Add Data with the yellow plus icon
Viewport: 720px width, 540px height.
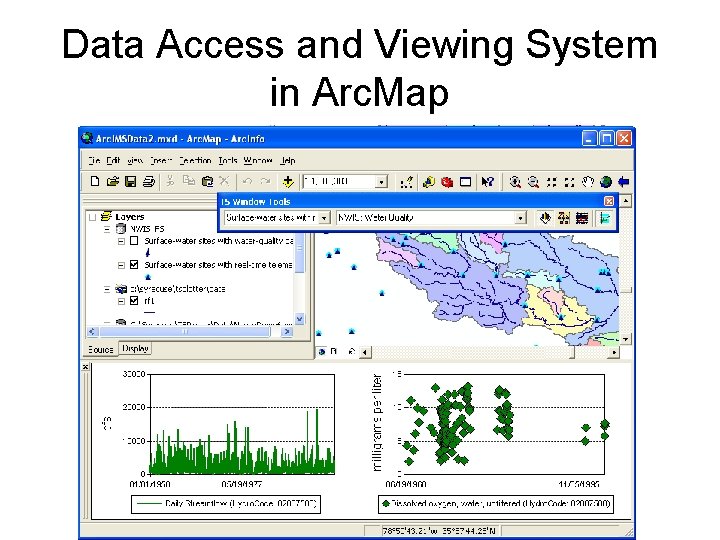pyautogui.click(x=288, y=182)
